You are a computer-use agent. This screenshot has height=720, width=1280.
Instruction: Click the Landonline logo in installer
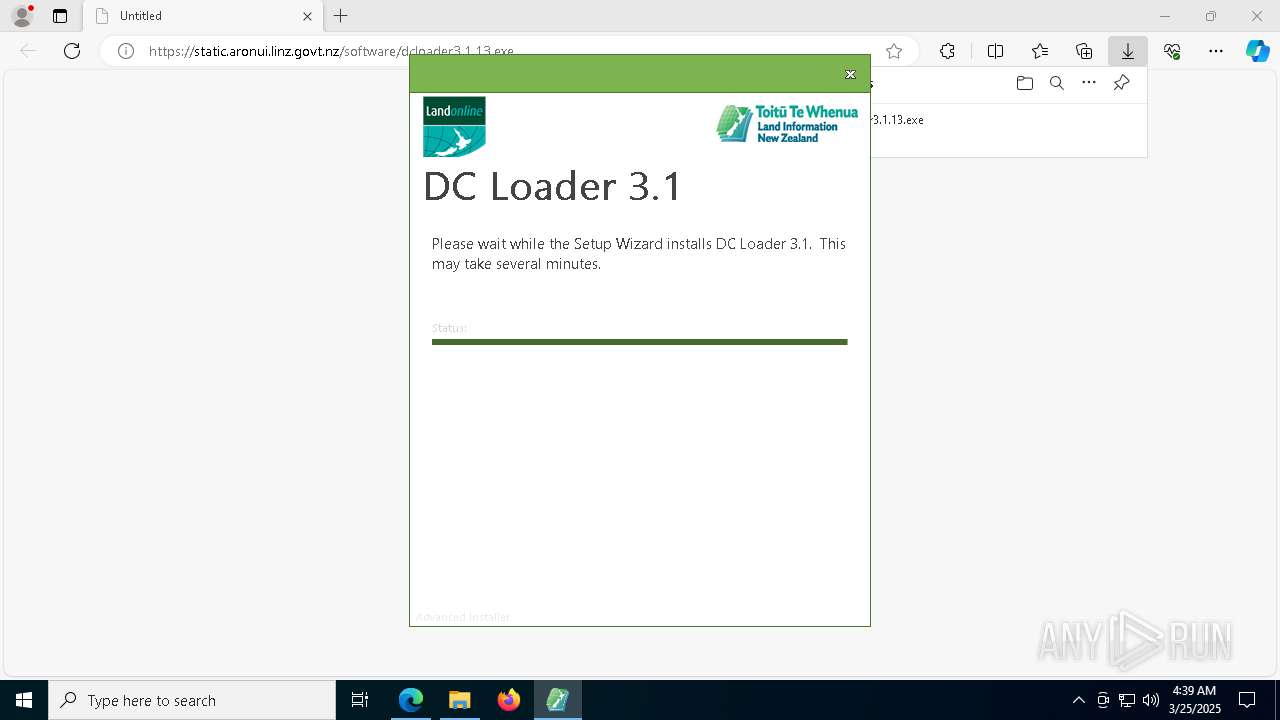click(454, 126)
